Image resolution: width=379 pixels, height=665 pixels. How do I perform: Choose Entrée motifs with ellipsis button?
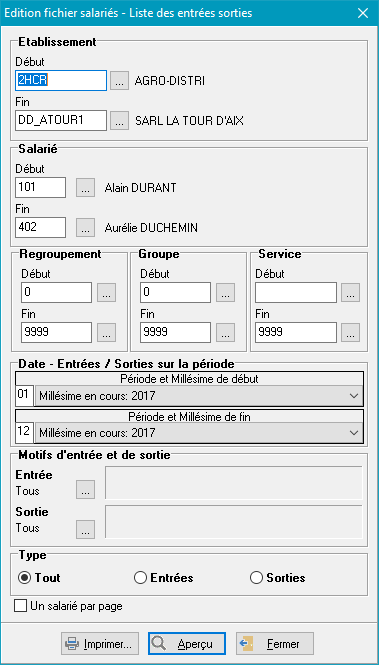pos(85,489)
